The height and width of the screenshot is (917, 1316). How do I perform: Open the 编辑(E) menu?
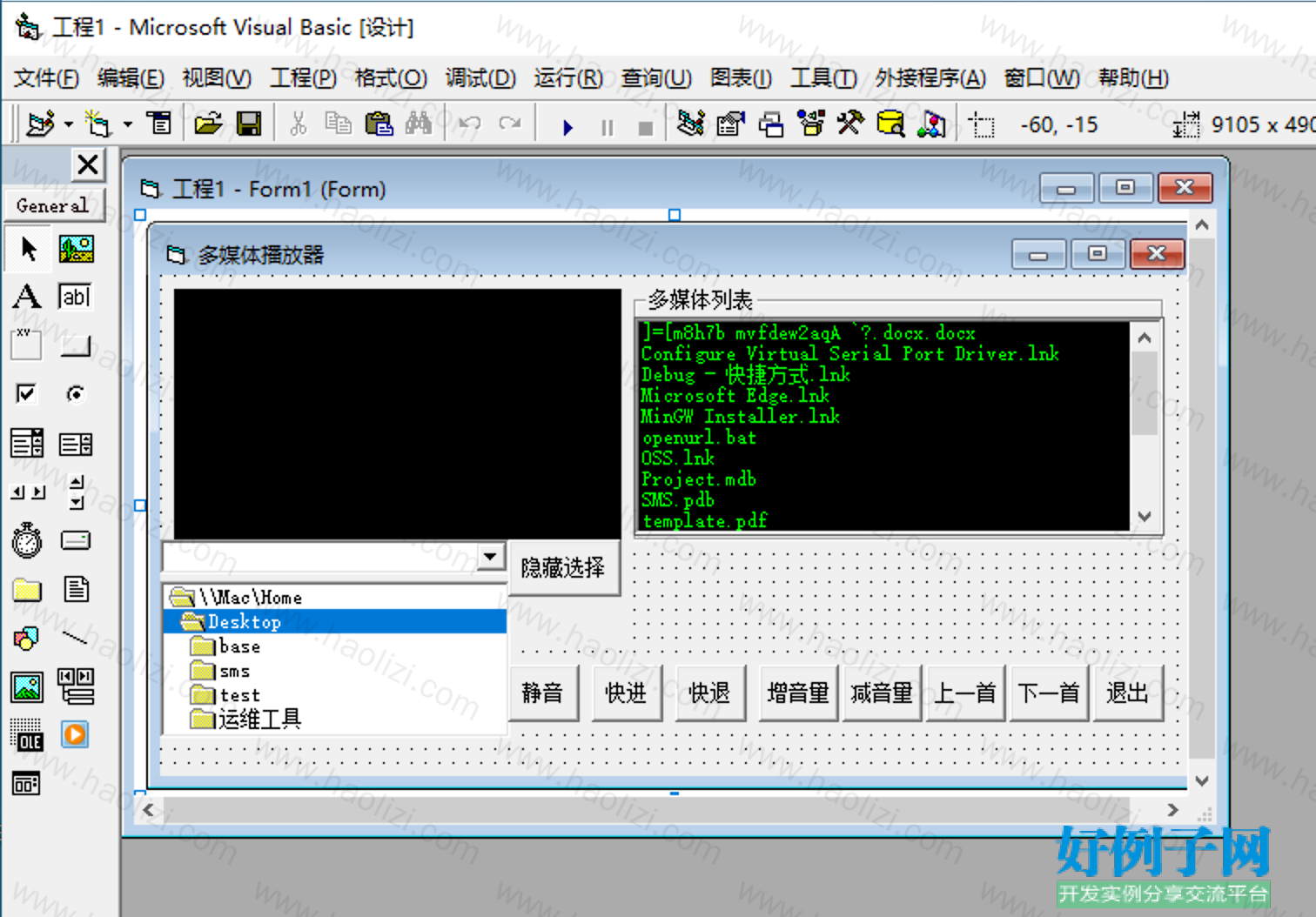point(131,78)
